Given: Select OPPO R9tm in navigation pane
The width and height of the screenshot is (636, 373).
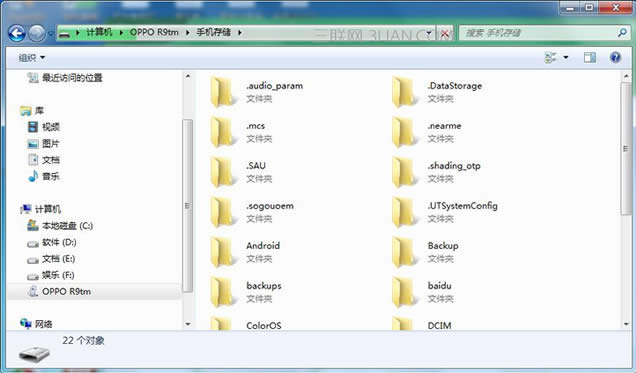Looking at the screenshot, I should coord(67,292).
